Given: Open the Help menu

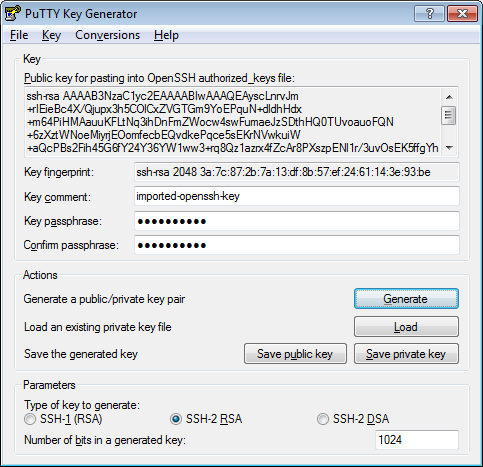Looking at the screenshot, I should (x=166, y=35).
